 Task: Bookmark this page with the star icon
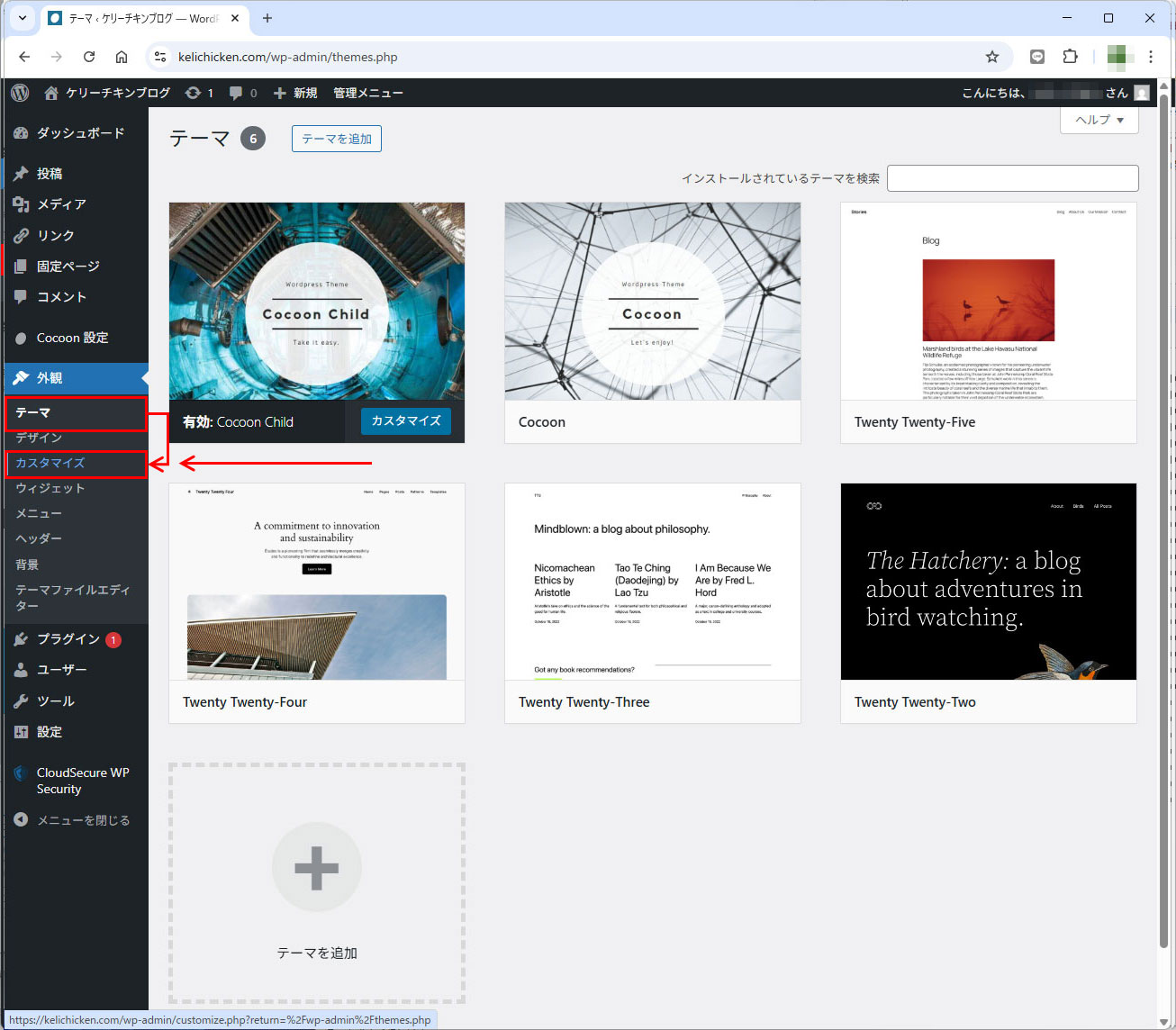pos(992,57)
